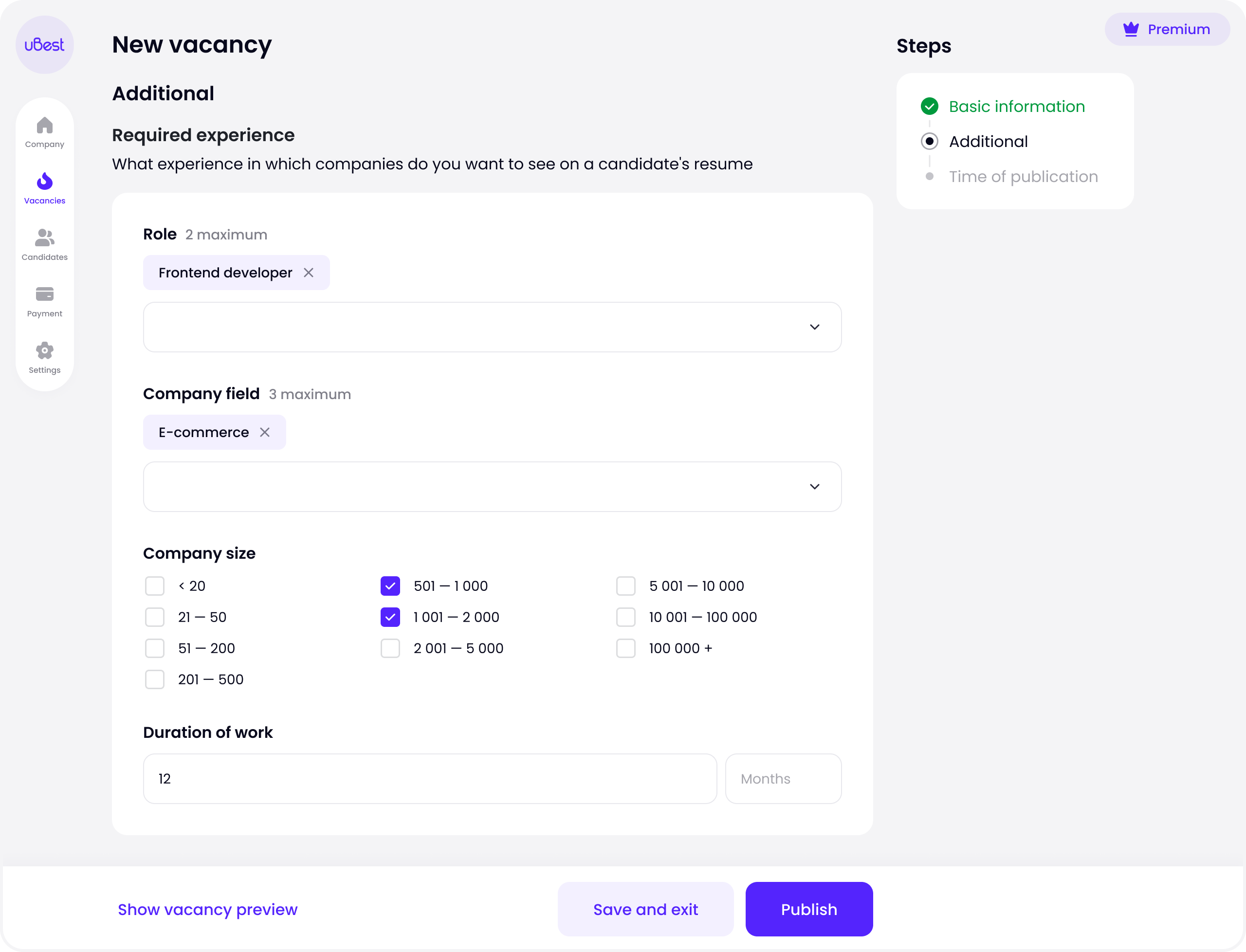This screenshot has width=1246, height=952.
Task: Remove the E-commerce tag
Action: 265,432
